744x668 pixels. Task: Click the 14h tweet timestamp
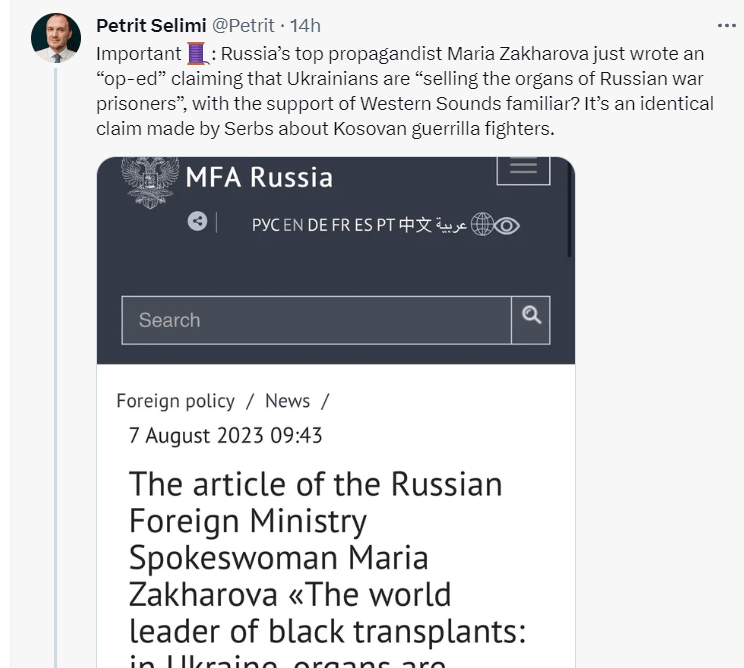tap(305, 25)
